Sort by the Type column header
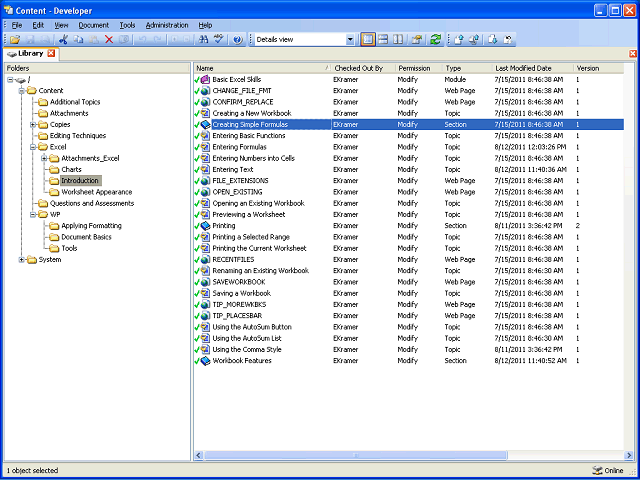Viewport: 640px width, 480px height. point(467,69)
